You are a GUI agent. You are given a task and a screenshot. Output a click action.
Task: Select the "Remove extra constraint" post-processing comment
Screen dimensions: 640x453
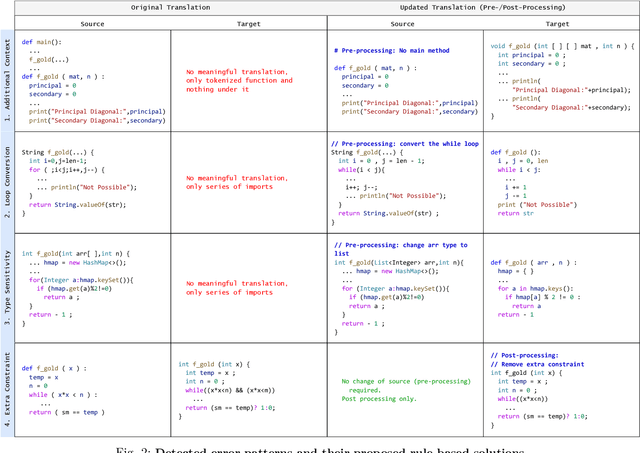(x=545, y=365)
